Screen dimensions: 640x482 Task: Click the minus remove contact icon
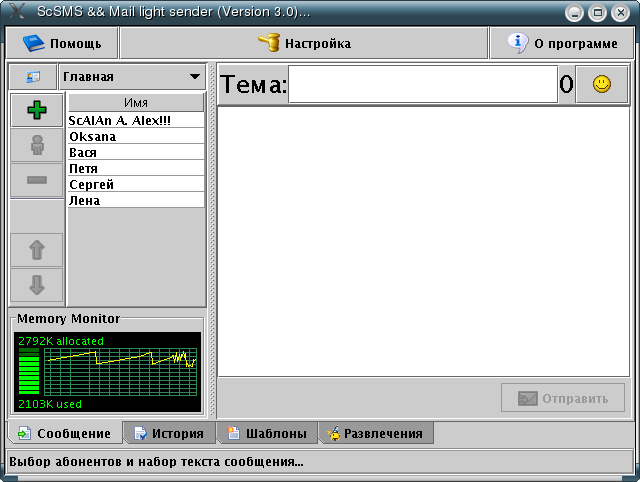coord(37,179)
